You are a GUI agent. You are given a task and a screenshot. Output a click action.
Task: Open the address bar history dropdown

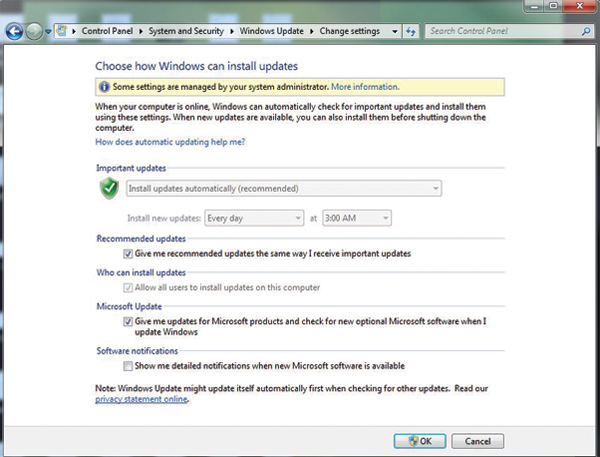(395, 31)
